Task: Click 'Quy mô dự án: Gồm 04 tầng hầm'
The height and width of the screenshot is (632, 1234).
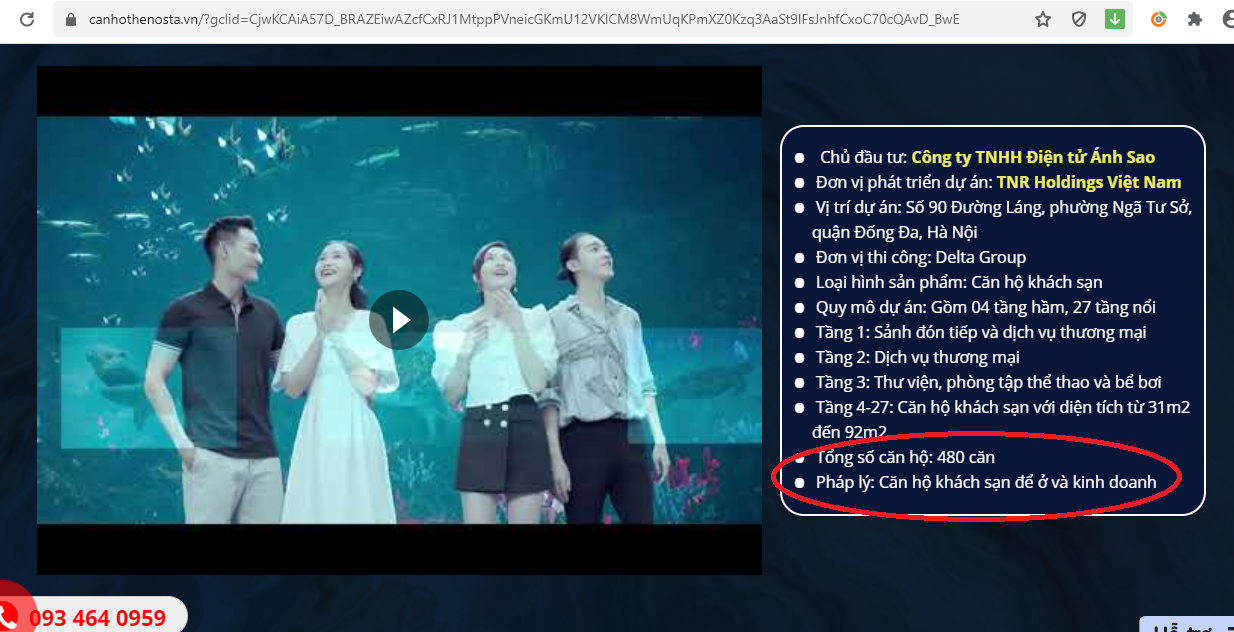Action: (x=986, y=307)
